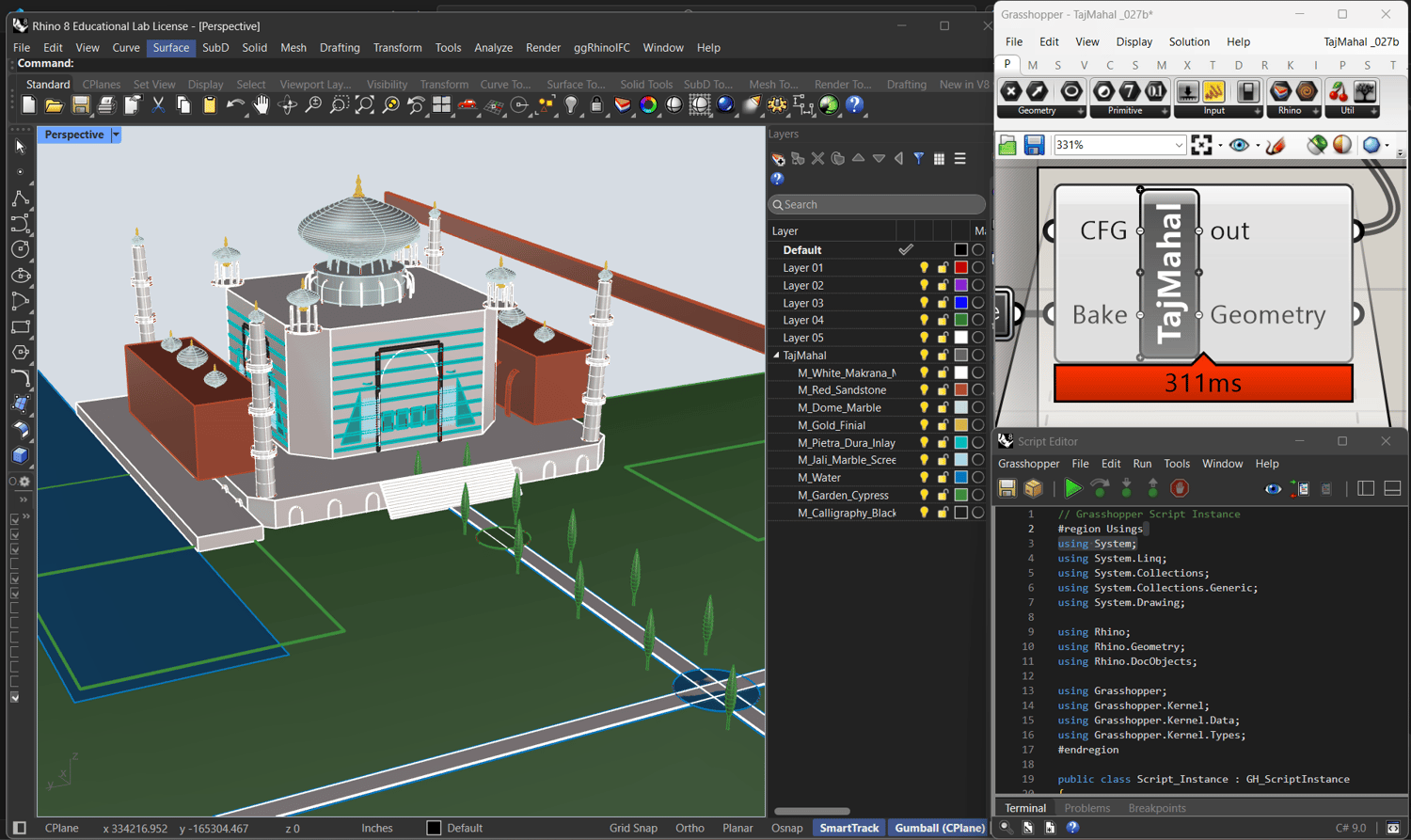Click the Grasshopper zoom extents icon
The width and height of the screenshot is (1411, 840).
pos(1201,145)
